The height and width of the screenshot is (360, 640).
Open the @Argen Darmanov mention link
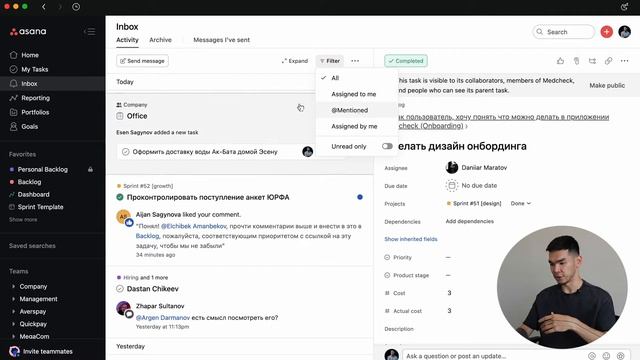(163, 318)
